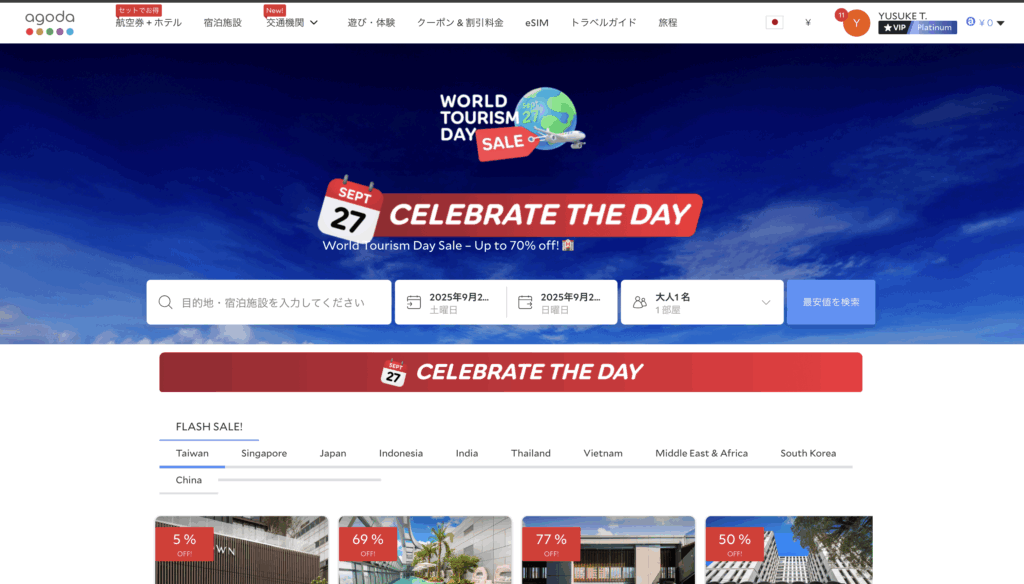
Task: Open the 77% OFF hotel thumbnail
Action: point(609,550)
